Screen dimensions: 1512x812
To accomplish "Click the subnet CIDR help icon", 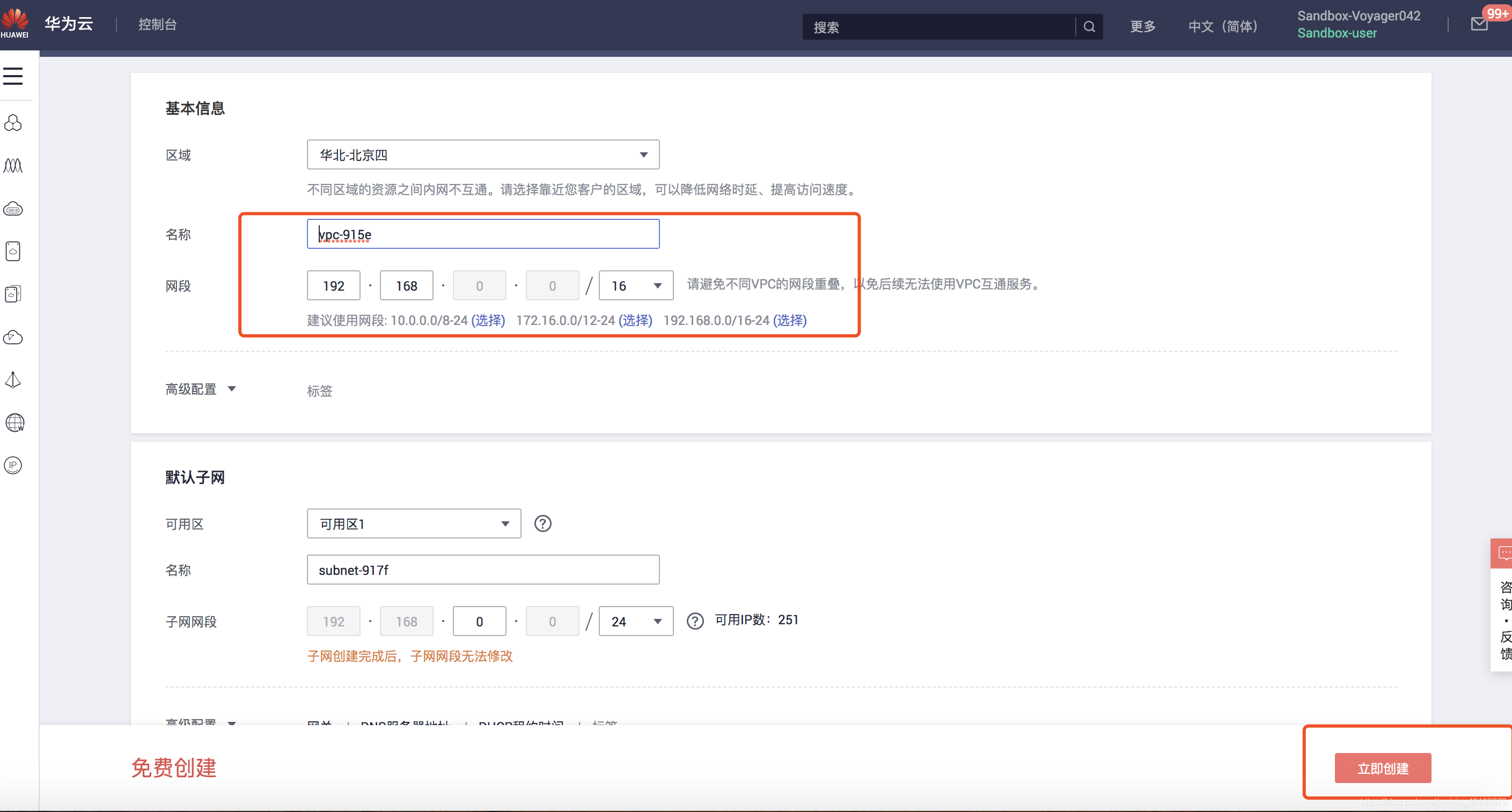I will 695,621.
